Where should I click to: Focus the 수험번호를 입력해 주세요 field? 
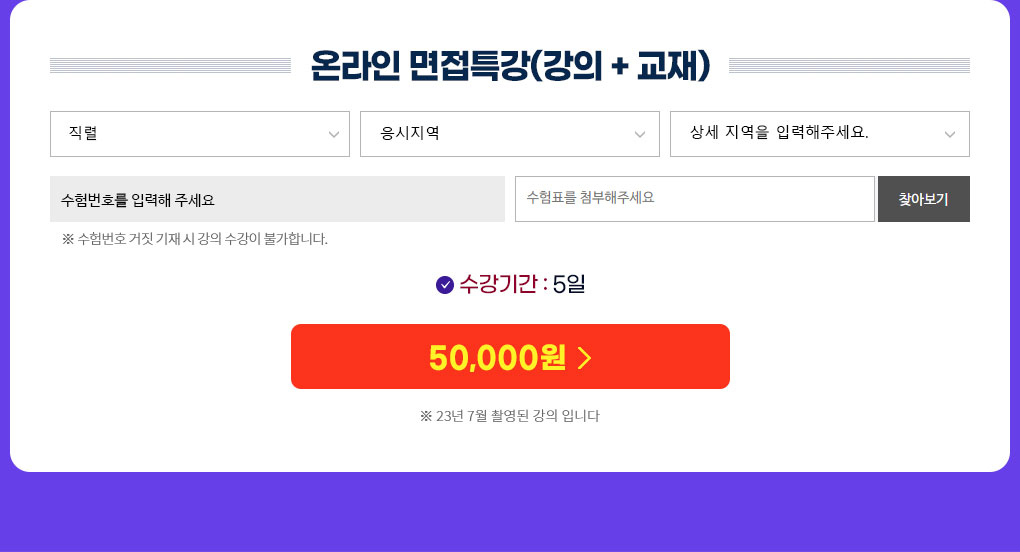[277, 199]
